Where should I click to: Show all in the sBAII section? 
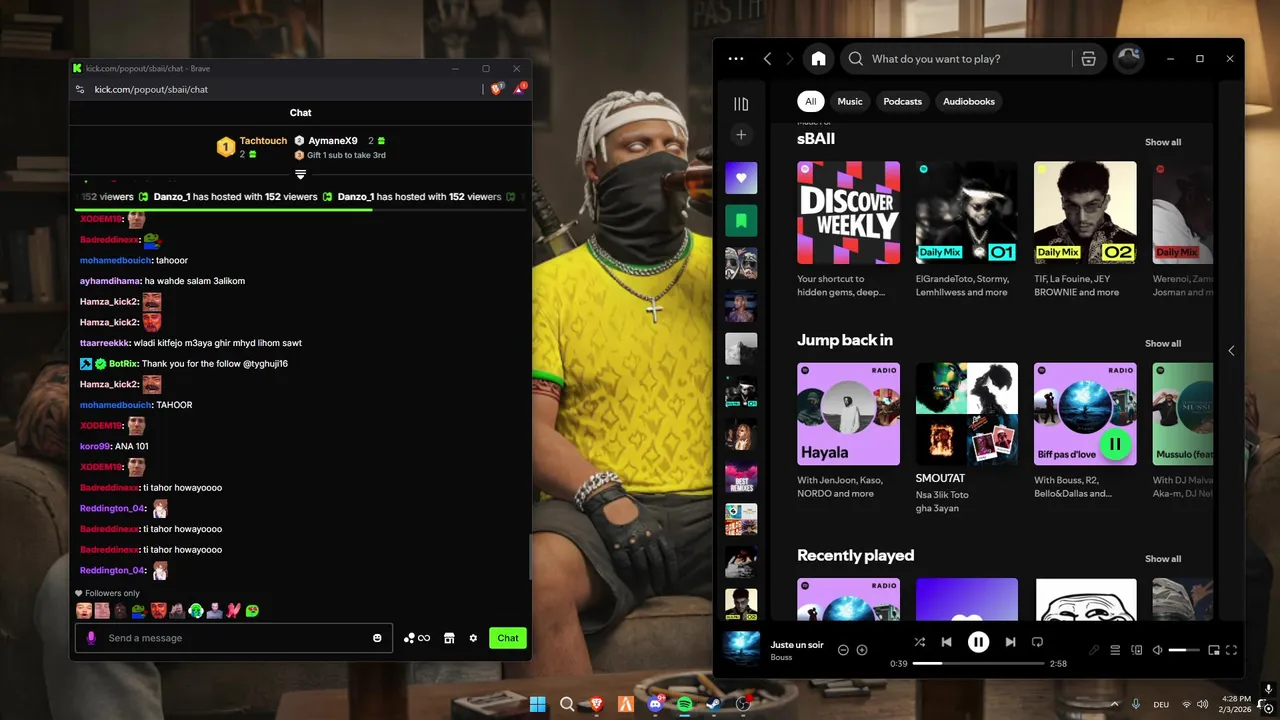point(1163,142)
